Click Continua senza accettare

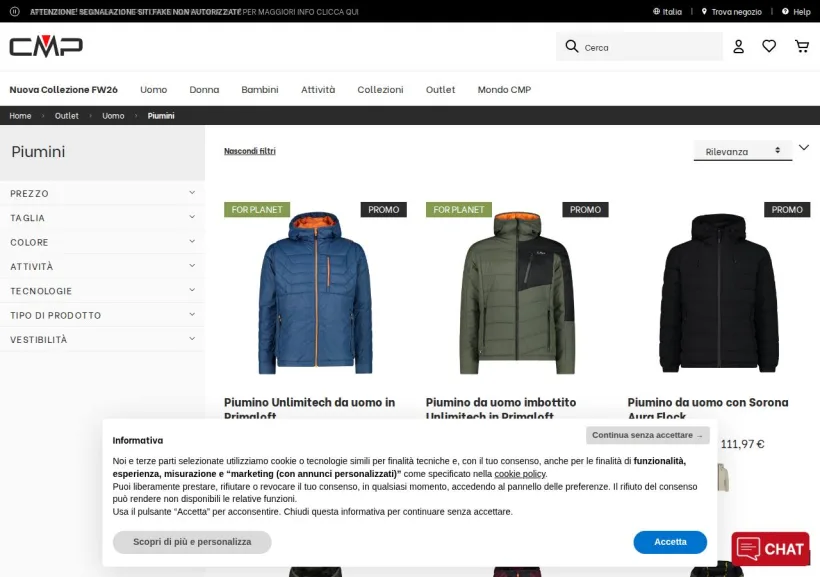pos(647,435)
